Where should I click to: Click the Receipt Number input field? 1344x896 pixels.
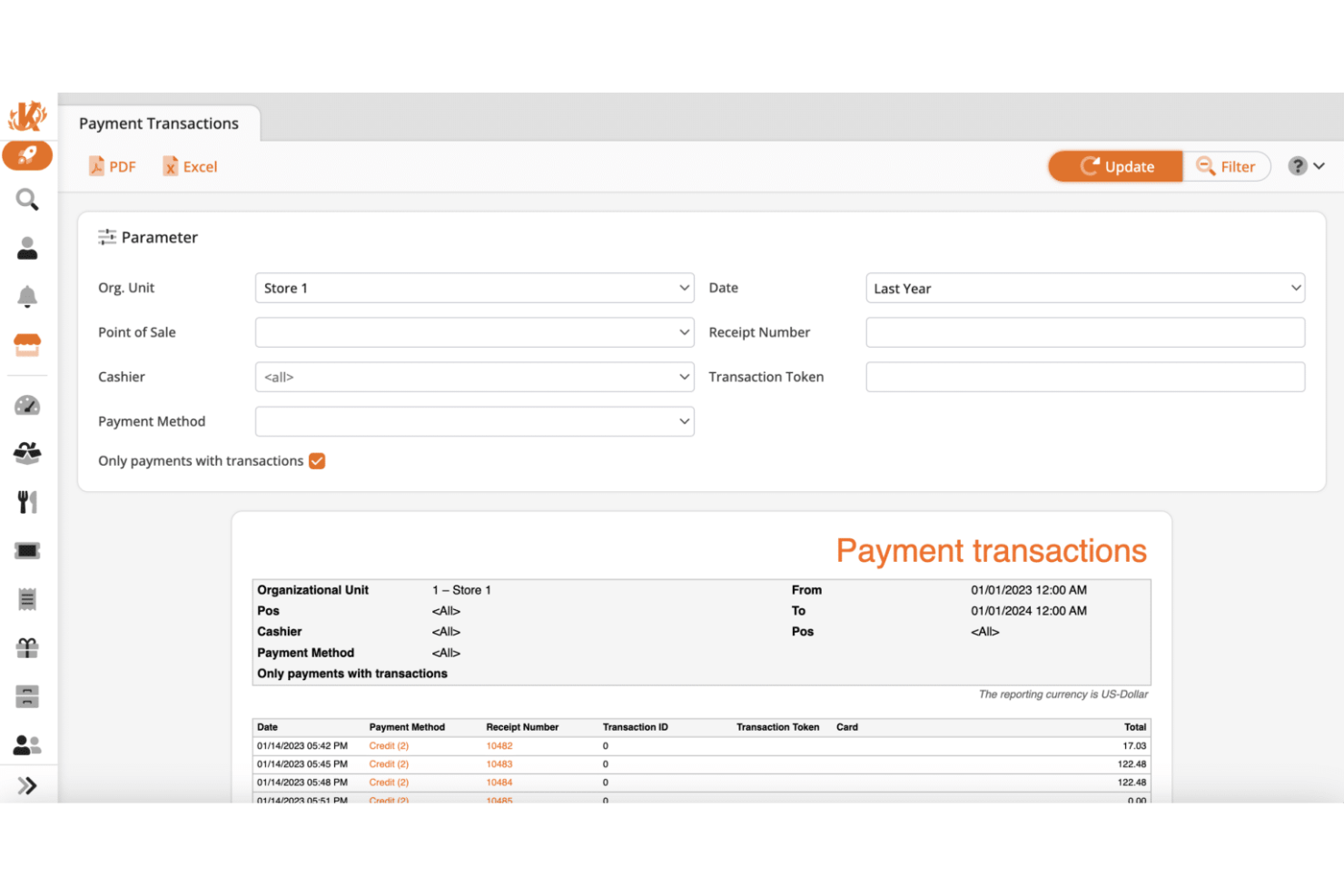(x=1085, y=332)
